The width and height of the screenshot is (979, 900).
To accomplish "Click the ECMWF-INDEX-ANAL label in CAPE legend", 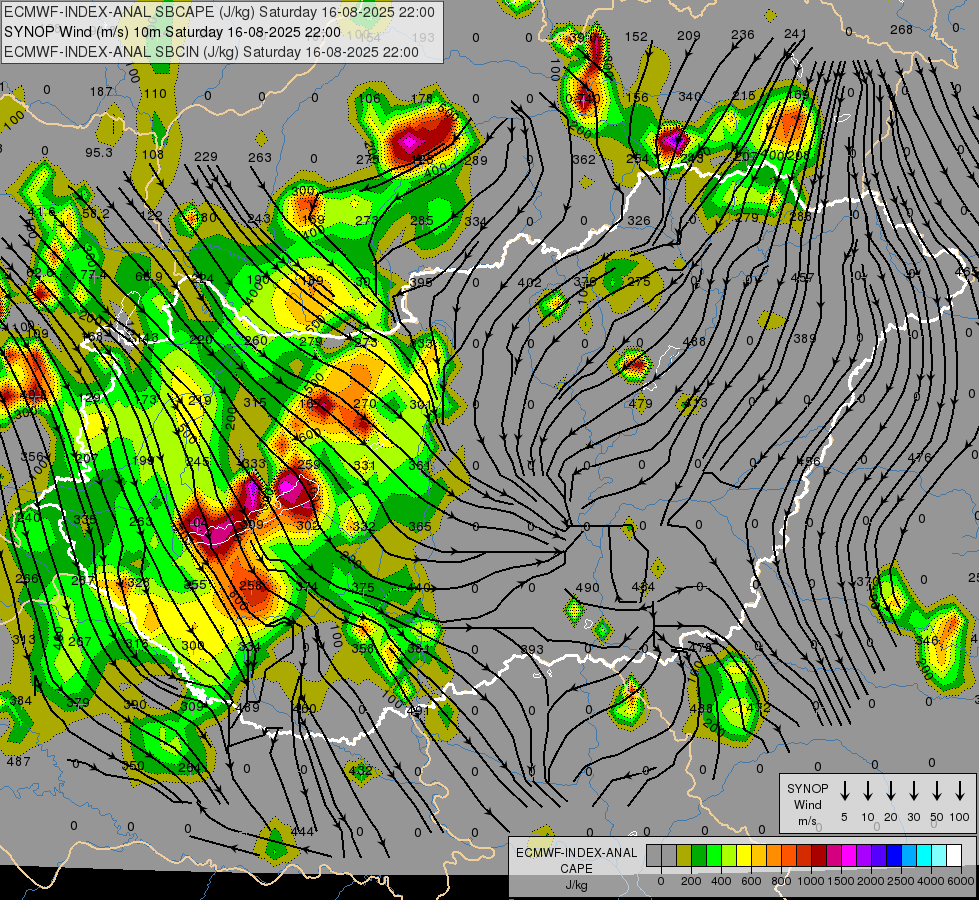I will 576,853.
